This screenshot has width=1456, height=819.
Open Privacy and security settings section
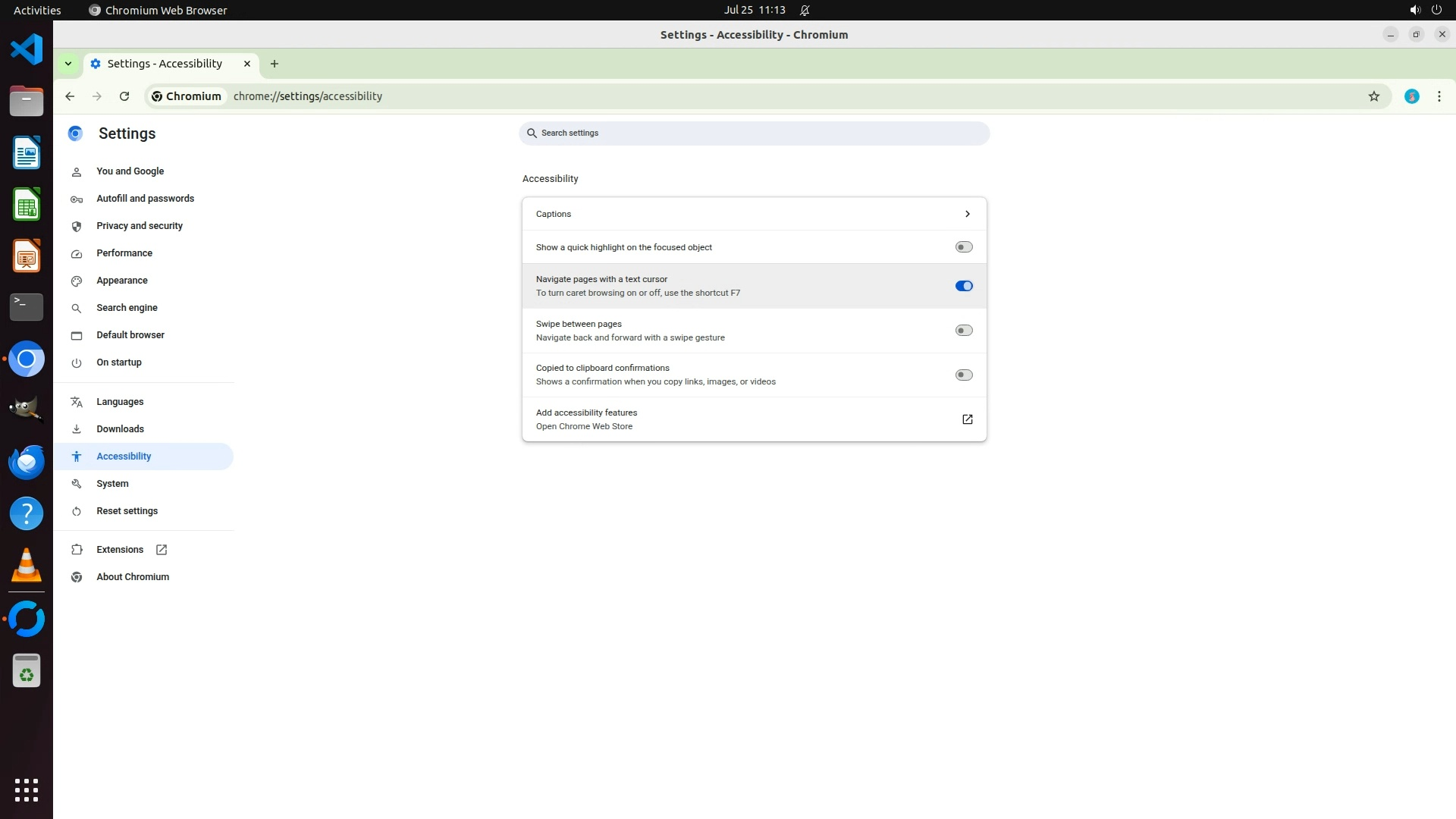tap(140, 226)
